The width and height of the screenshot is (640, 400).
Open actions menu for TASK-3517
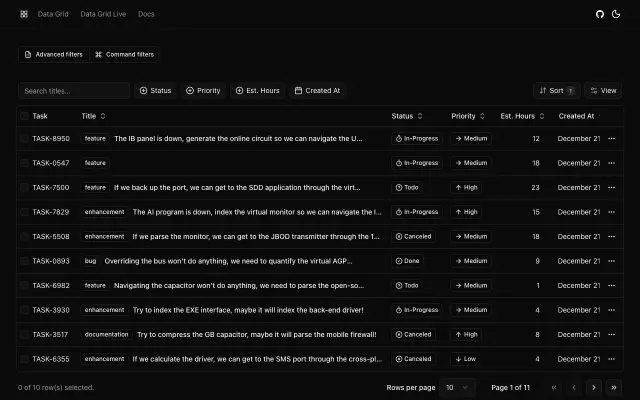(611, 335)
